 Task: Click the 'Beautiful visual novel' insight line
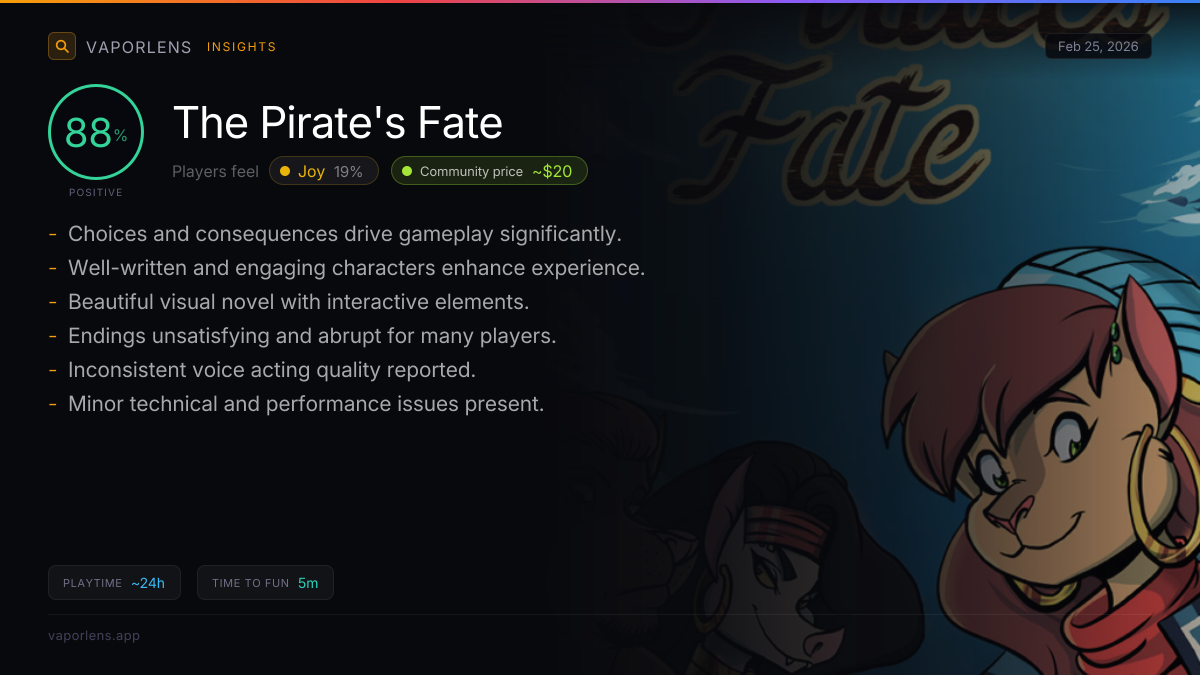click(x=298, y=302)
